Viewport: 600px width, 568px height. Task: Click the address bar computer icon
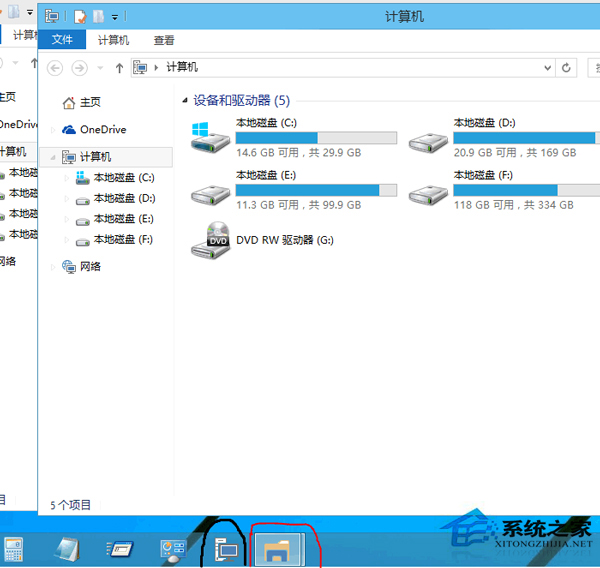coord(140,67)
